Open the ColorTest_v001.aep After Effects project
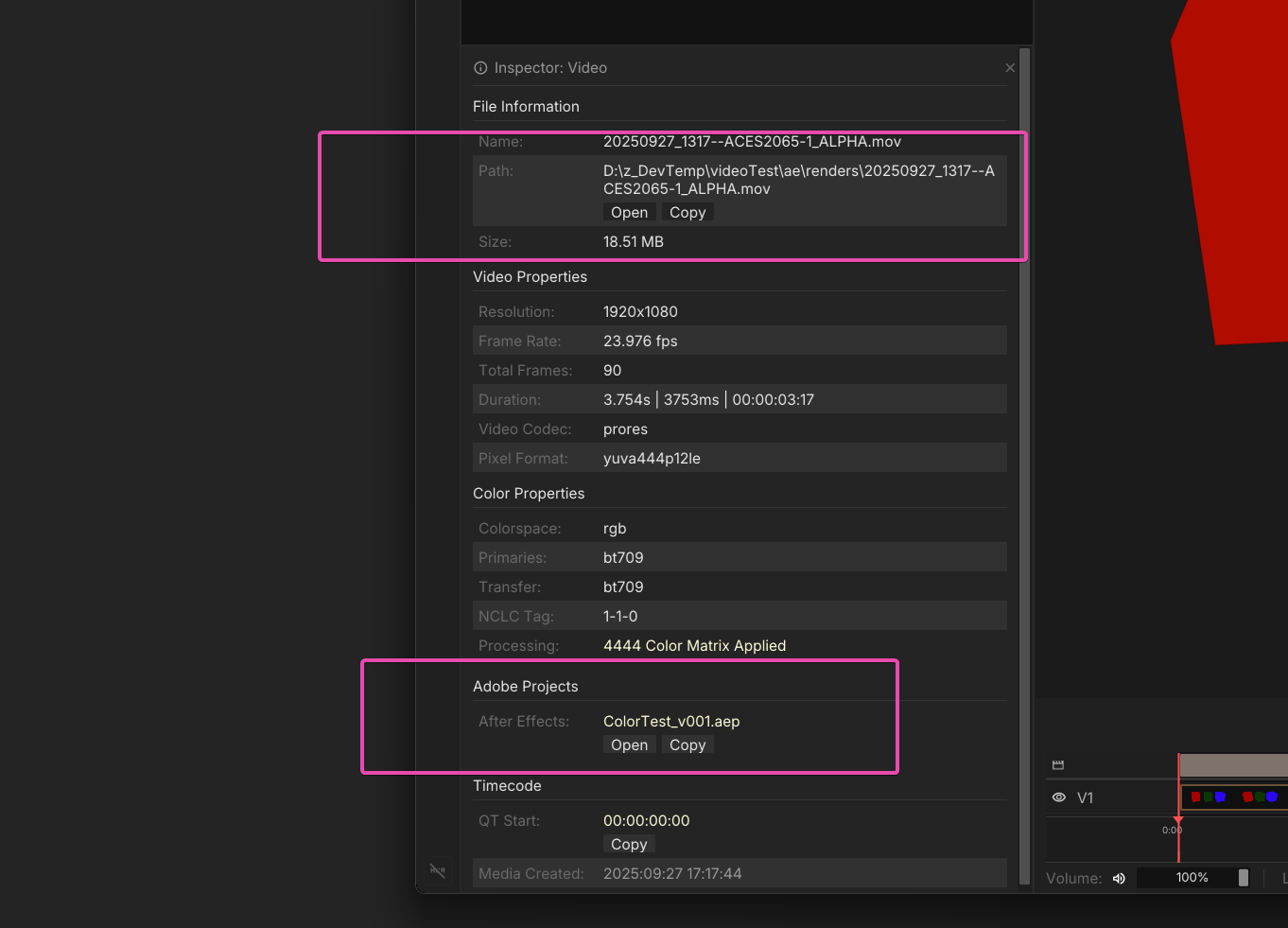The height and width of the screenshot is (928, 1288). 629,745
